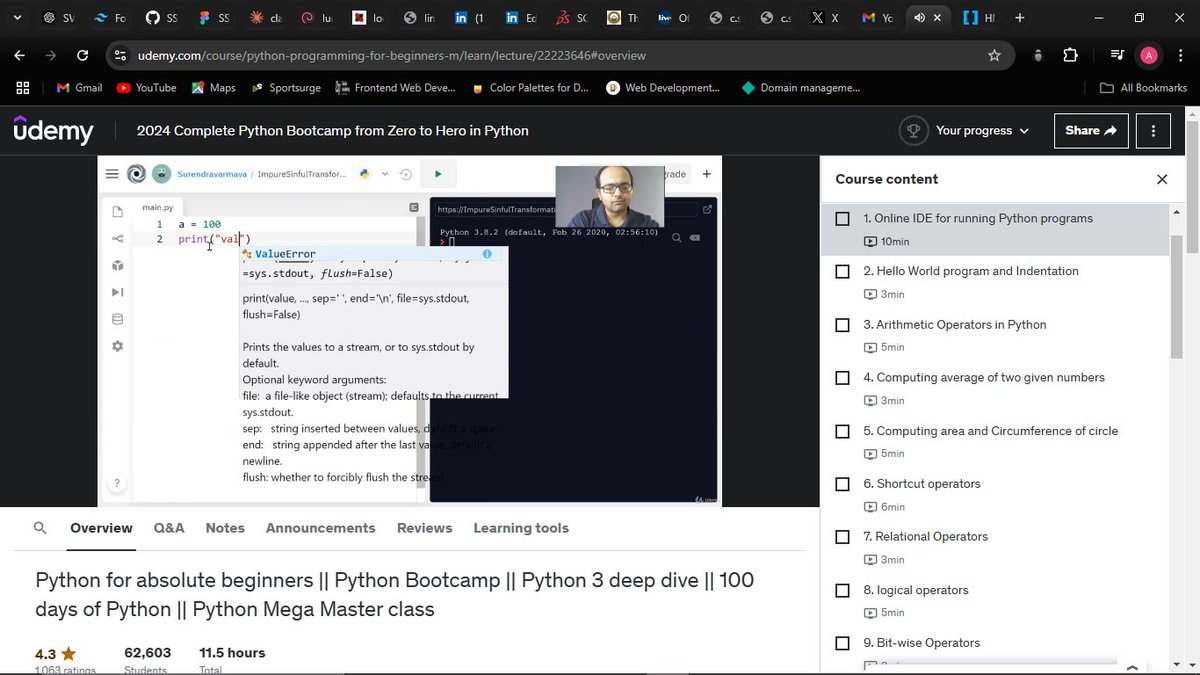This screenshot has height=675, width=1200.
Task: Open the Q&A tab
Action: pos(169,528)
